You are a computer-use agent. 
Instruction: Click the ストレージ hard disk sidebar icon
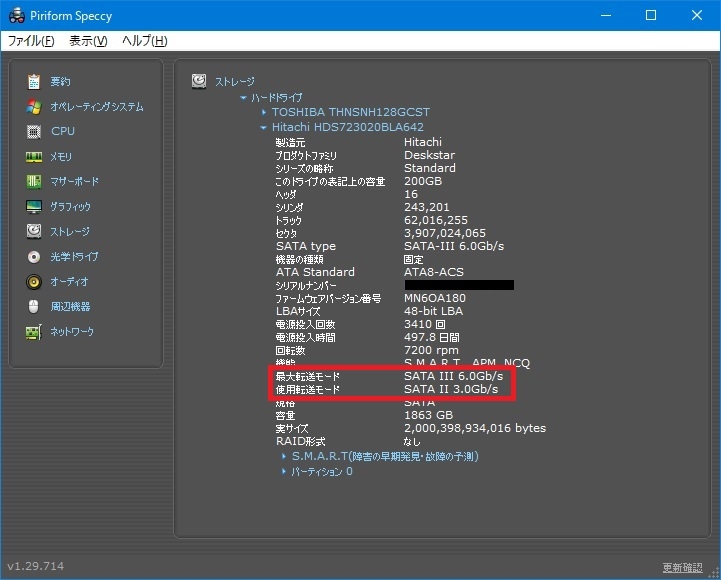click(34, 231)
